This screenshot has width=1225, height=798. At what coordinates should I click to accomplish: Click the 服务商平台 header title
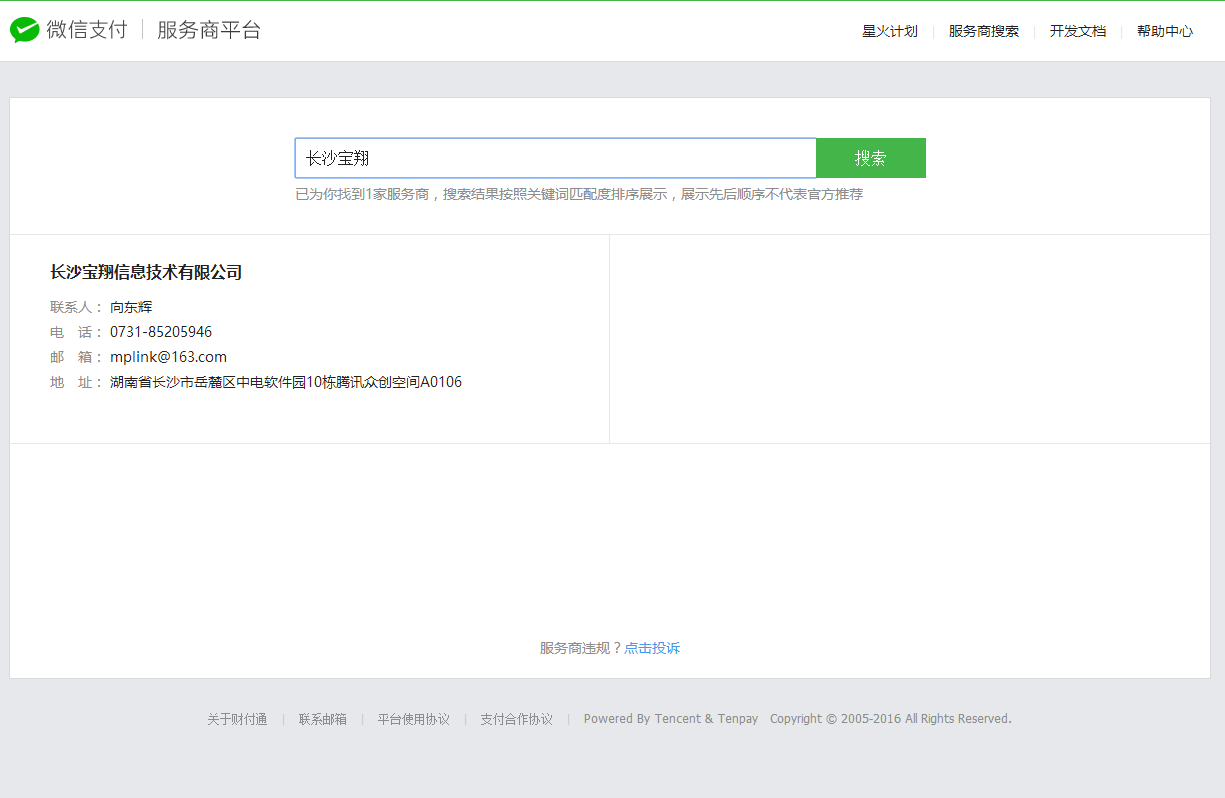click(x=208, y=30)
